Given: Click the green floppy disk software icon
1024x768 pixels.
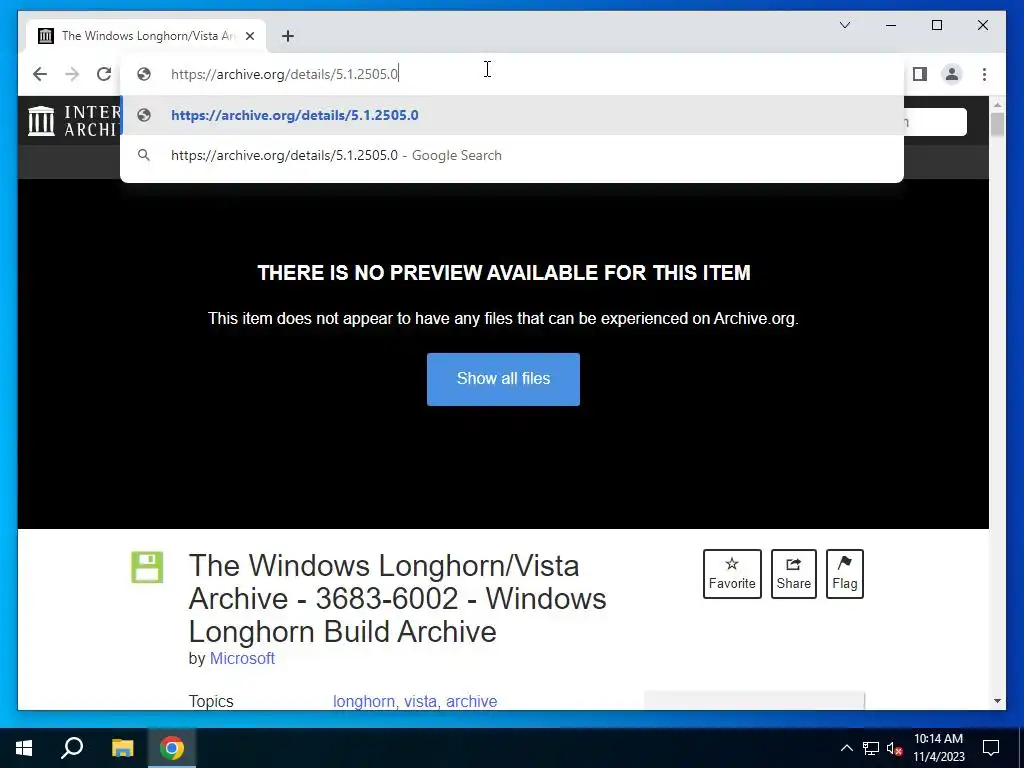Looking at the screenshot, I should coord(147,567).
